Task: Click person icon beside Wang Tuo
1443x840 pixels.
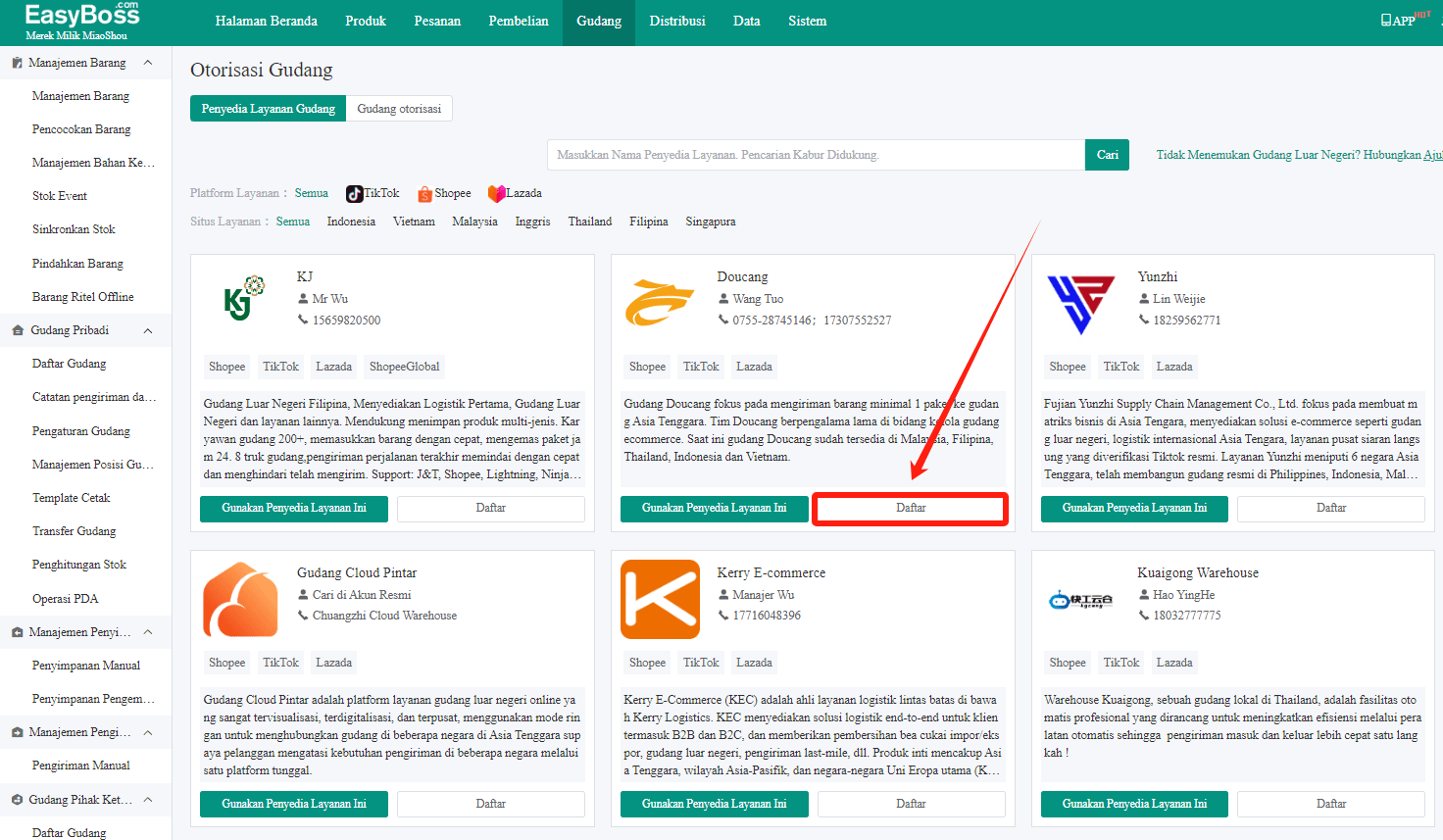Action: tap(723, 299)
